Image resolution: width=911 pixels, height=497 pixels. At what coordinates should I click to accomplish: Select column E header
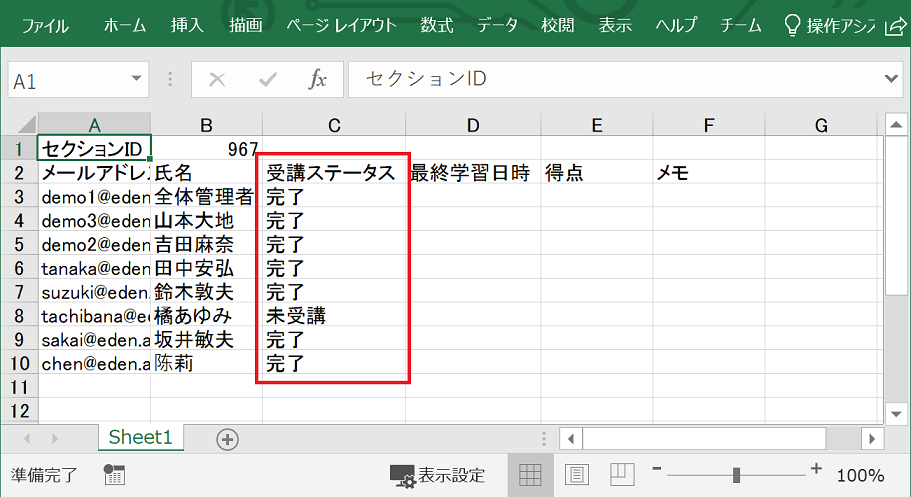(597, 124)
